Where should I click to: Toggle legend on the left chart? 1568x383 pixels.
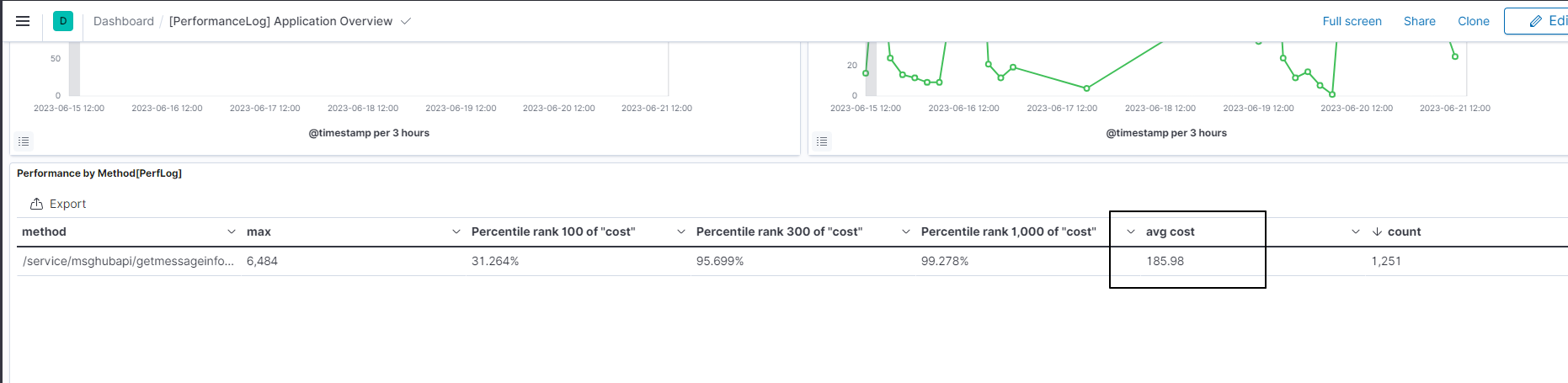tap(24, 141)
